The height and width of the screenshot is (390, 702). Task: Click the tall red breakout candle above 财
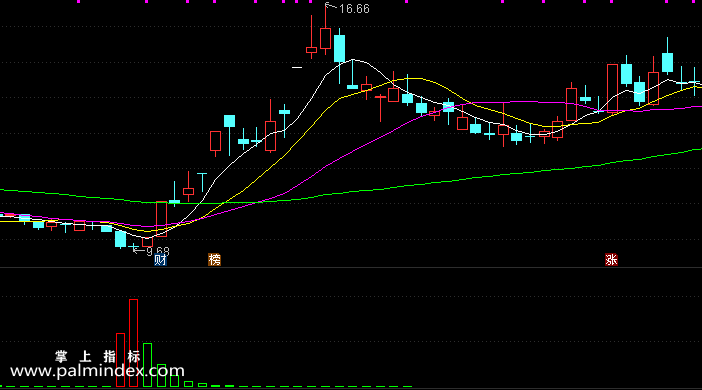pos(161,219)
